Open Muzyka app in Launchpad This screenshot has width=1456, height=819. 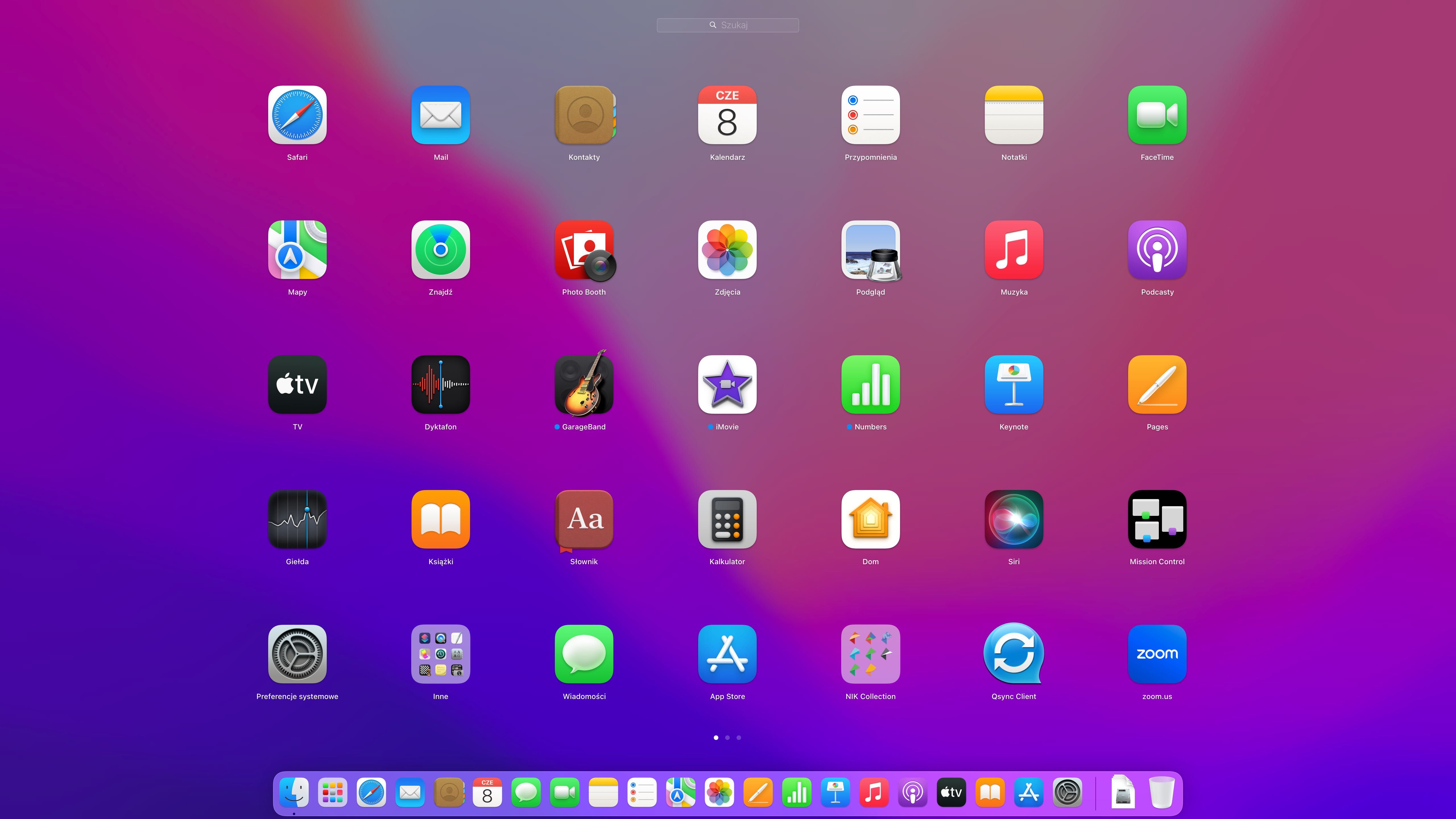pyautogui.click(x=1014, y=250)
